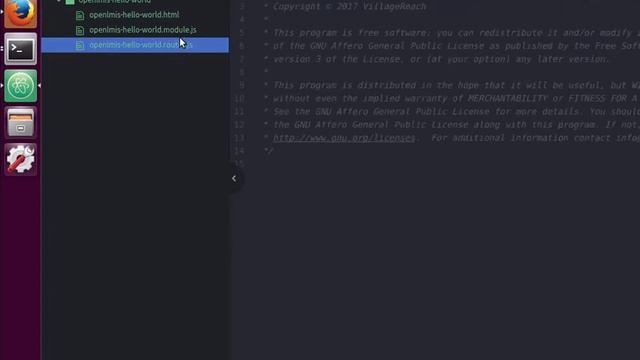Click file icon beside the routes.js entry

[x=80, y=45]
